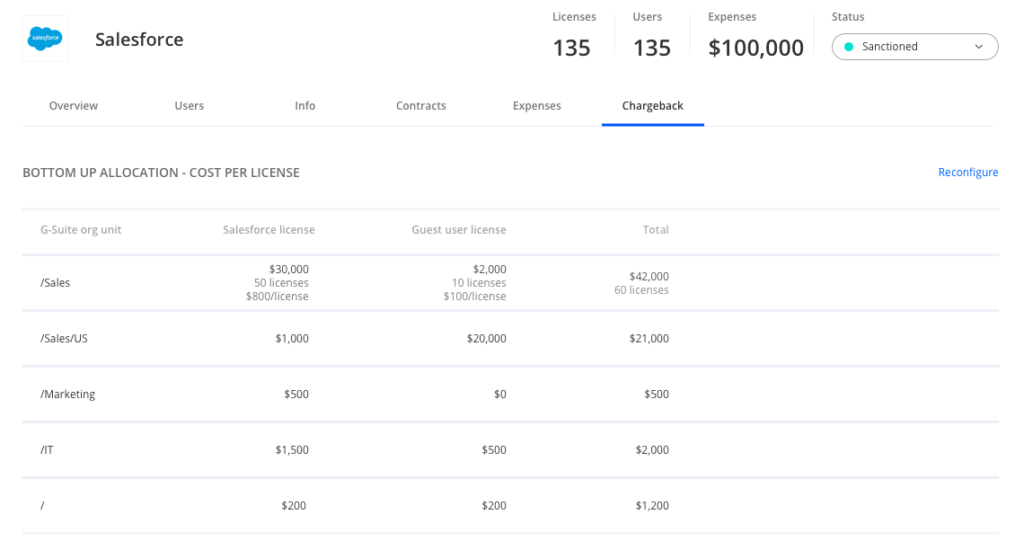The image size is (1024, 550).
Task: Click the $500 Salesforce license cell for /Marketing
Action: pos(296,394)
